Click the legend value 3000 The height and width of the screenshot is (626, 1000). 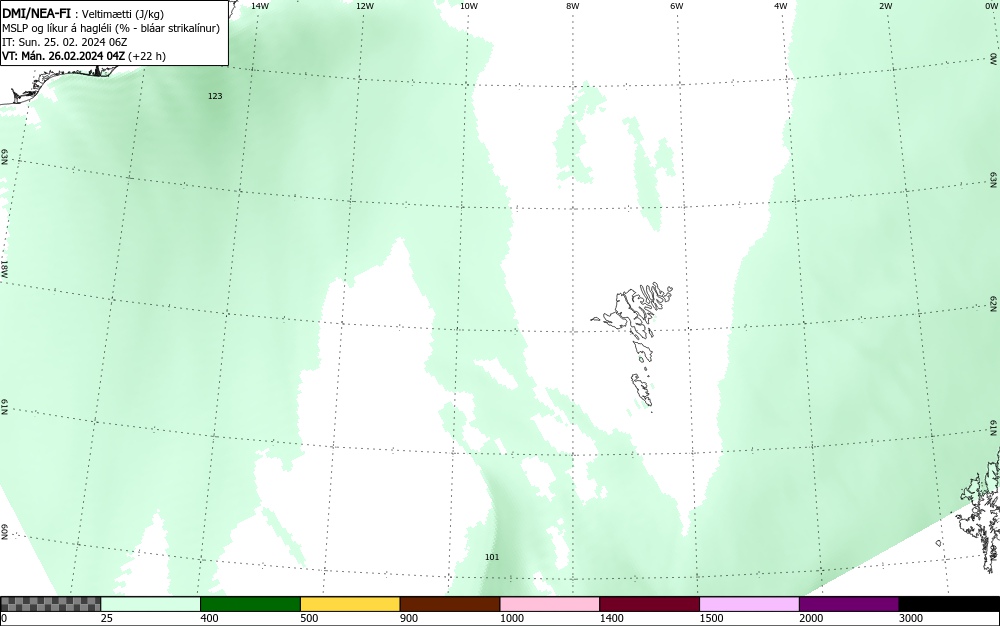coord(911,618)
